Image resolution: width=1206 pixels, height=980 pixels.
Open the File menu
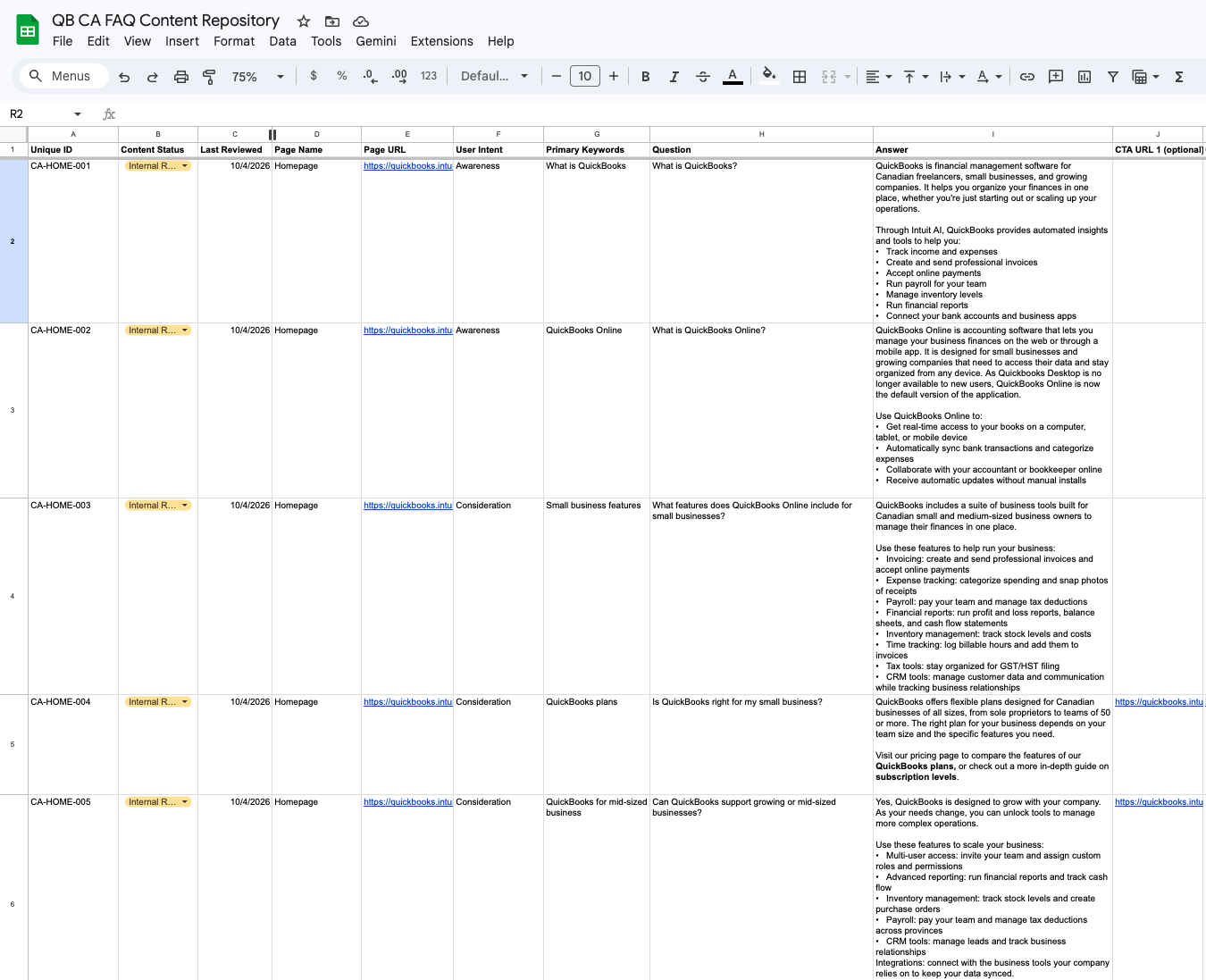coord(63,41)
